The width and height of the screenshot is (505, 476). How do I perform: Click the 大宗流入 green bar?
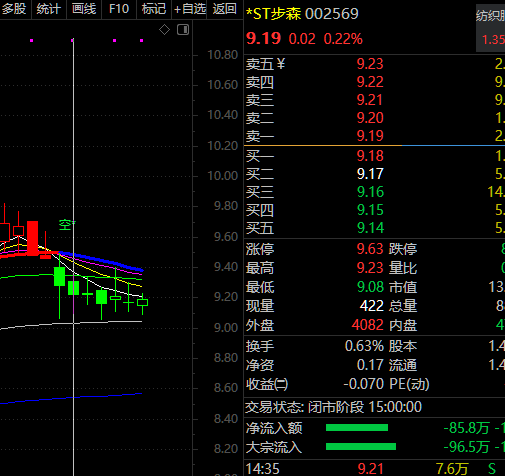pyautogui.click(x=361, y=447)
